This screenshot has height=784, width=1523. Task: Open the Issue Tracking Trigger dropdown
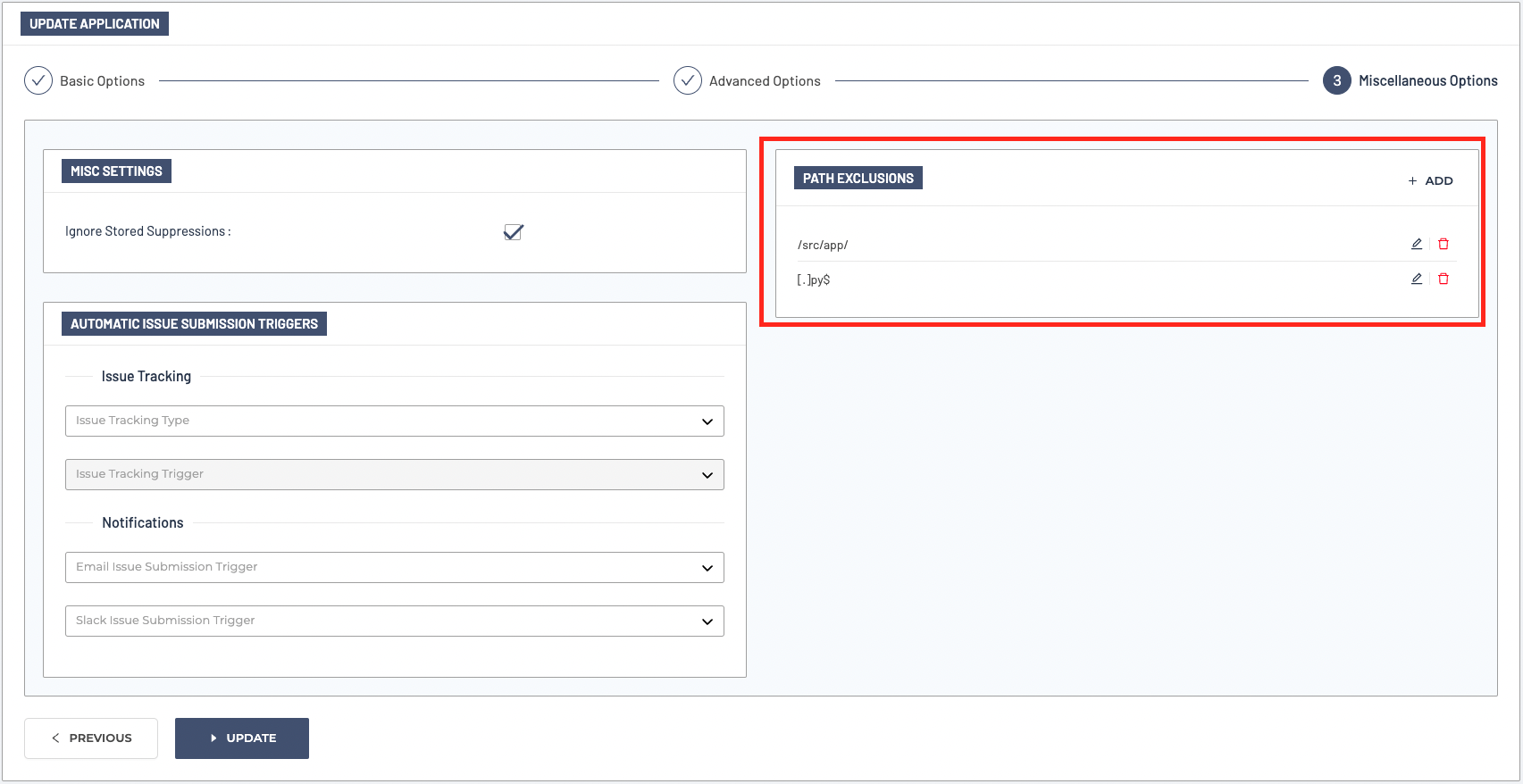[x=394, y=474]
